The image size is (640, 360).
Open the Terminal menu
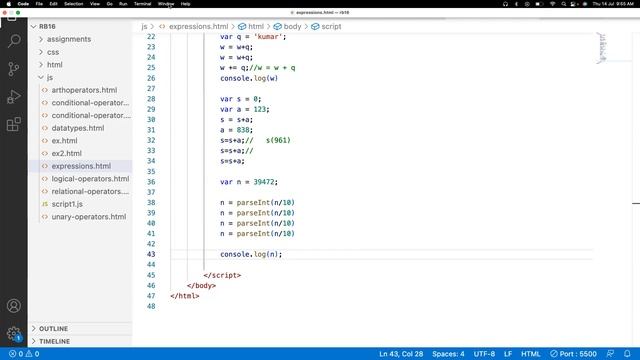142,4
